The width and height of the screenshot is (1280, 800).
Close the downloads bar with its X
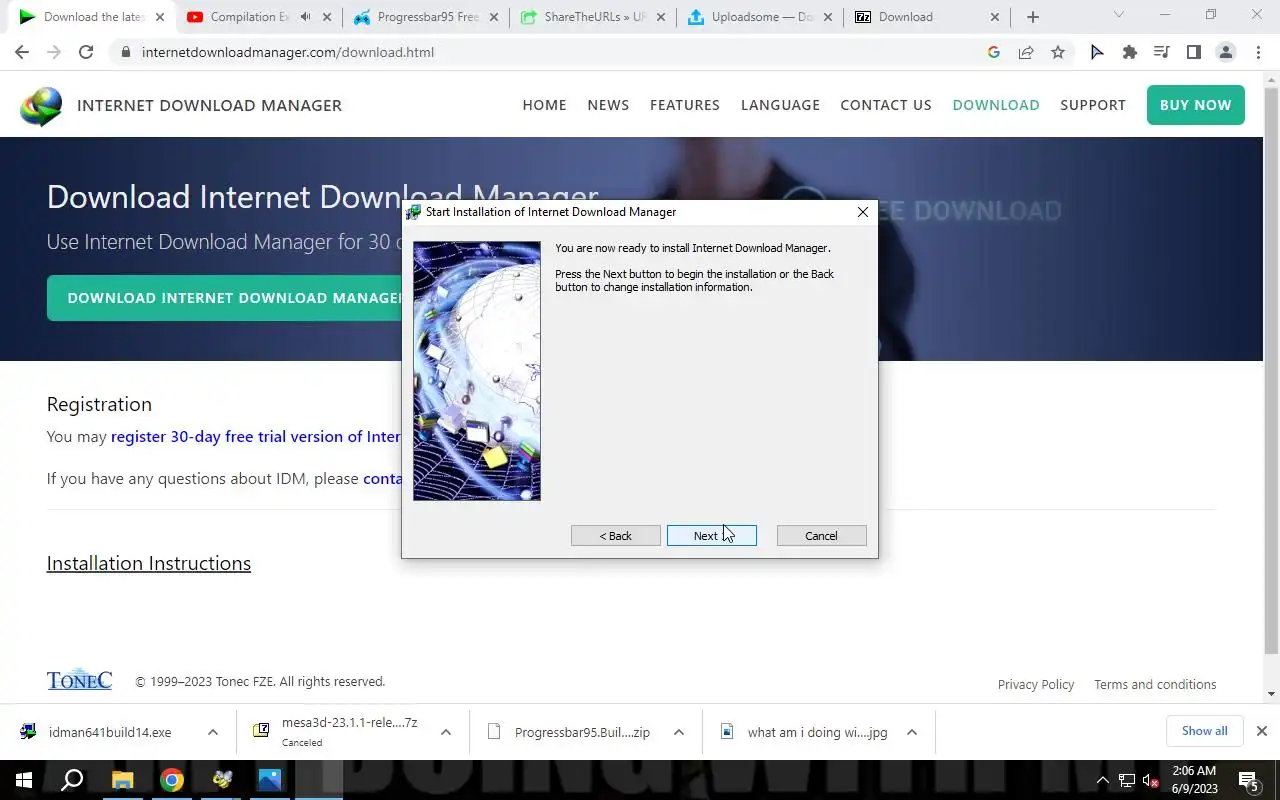pos(1262,731)
